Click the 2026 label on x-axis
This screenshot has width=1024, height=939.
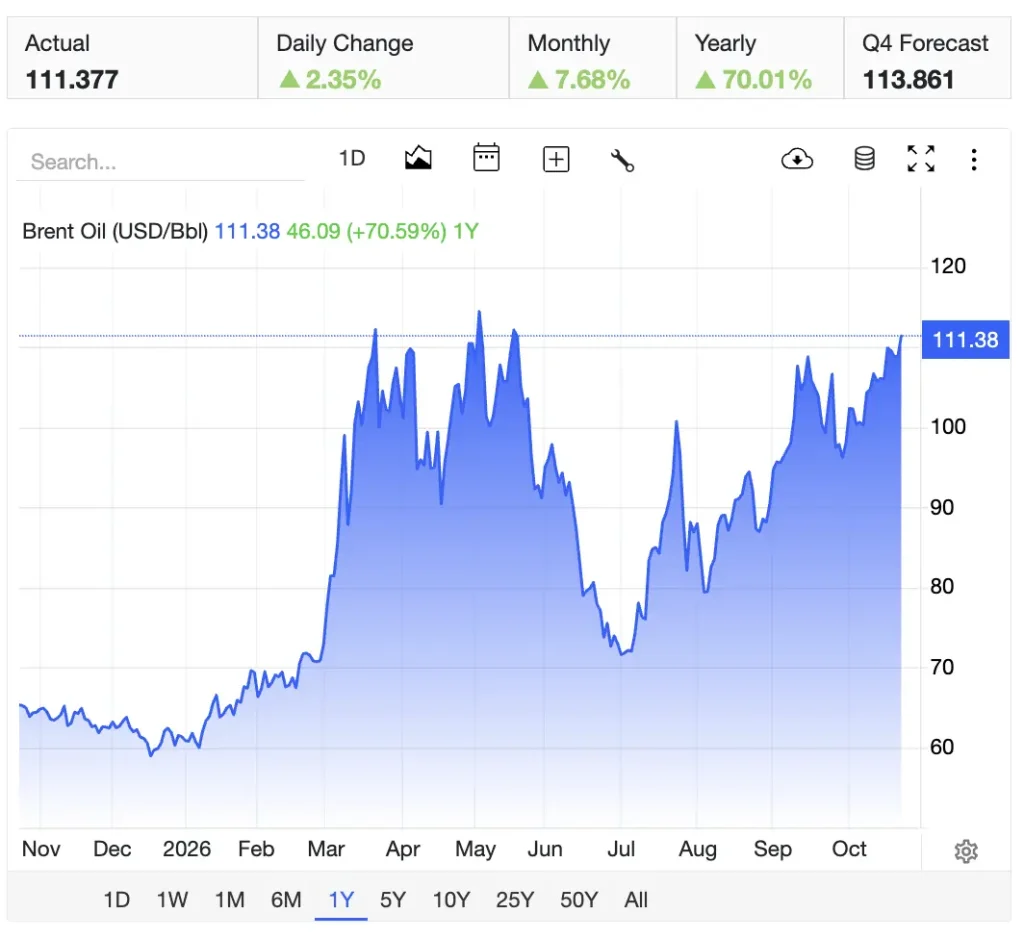coord(187,849)
